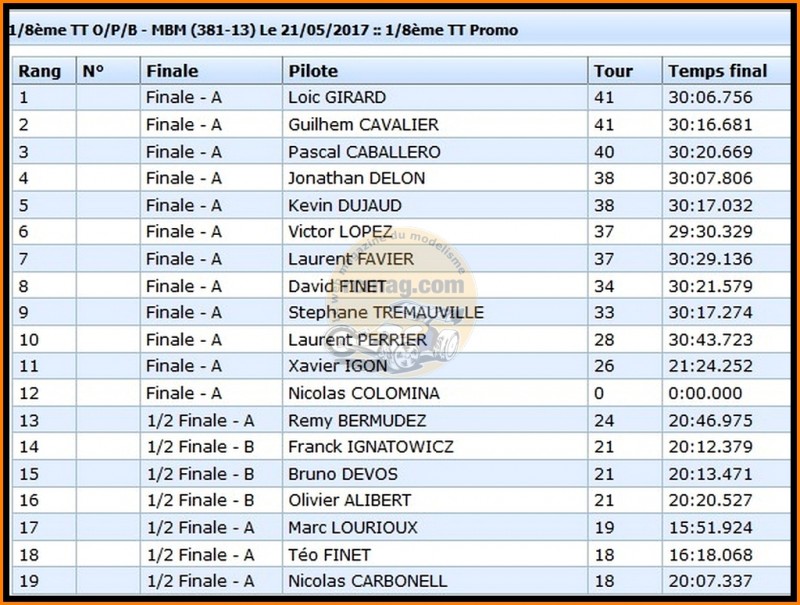Click Pascal CABALLERO's name
Viewport: 800px width, 605px height.
pyautogui.click(x=364, y=152)
